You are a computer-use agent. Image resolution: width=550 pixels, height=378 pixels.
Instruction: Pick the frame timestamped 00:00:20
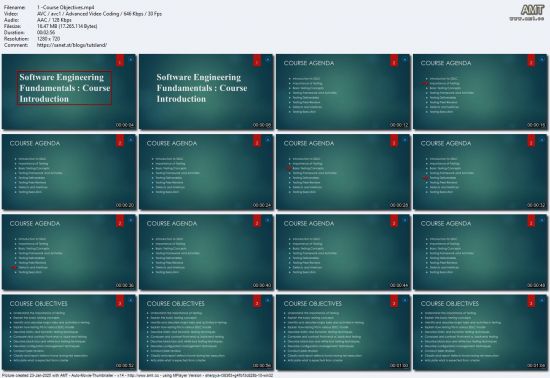pyautogui.click(x=69, y=172)
